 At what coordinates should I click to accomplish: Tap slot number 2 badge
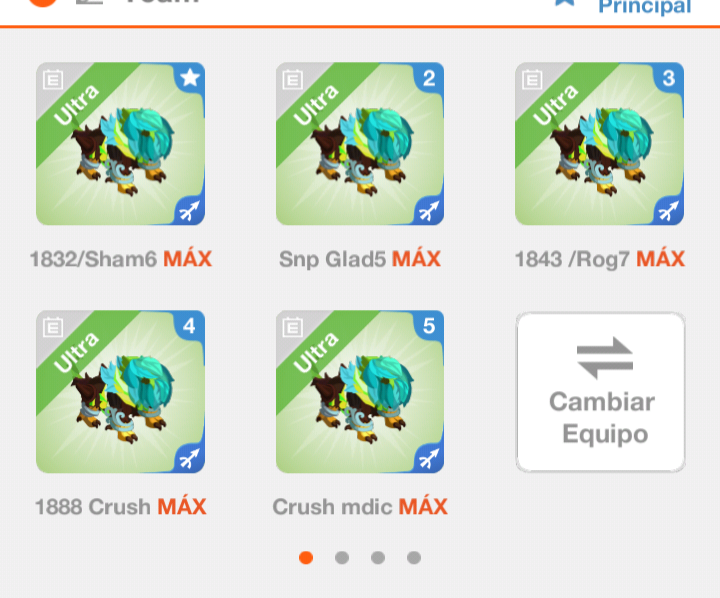(429, 78)
